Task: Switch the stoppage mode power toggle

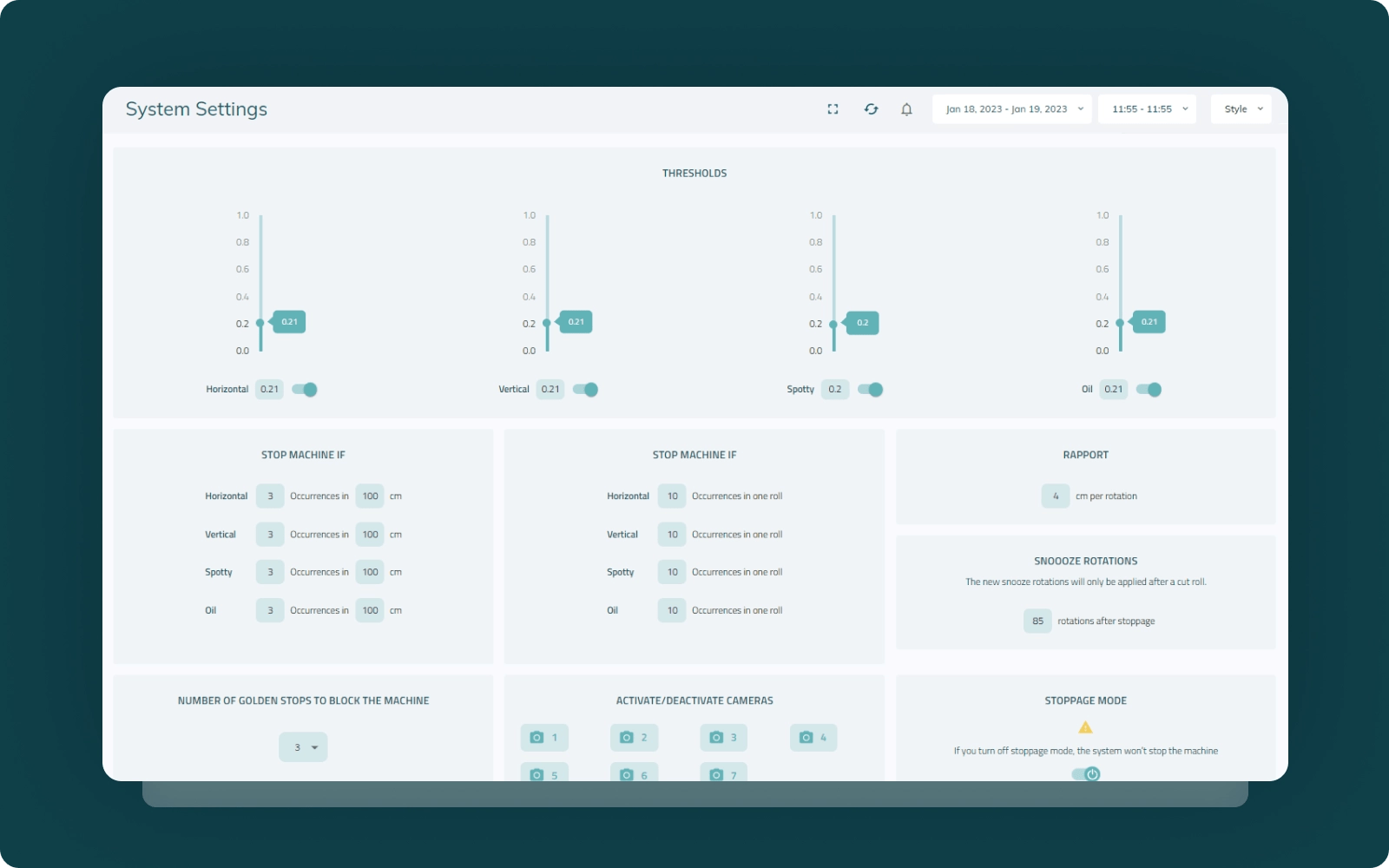Action: (1086, 774)
